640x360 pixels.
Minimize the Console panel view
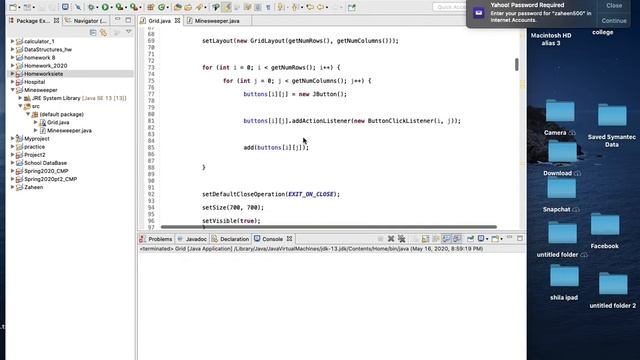click(509, 238)
